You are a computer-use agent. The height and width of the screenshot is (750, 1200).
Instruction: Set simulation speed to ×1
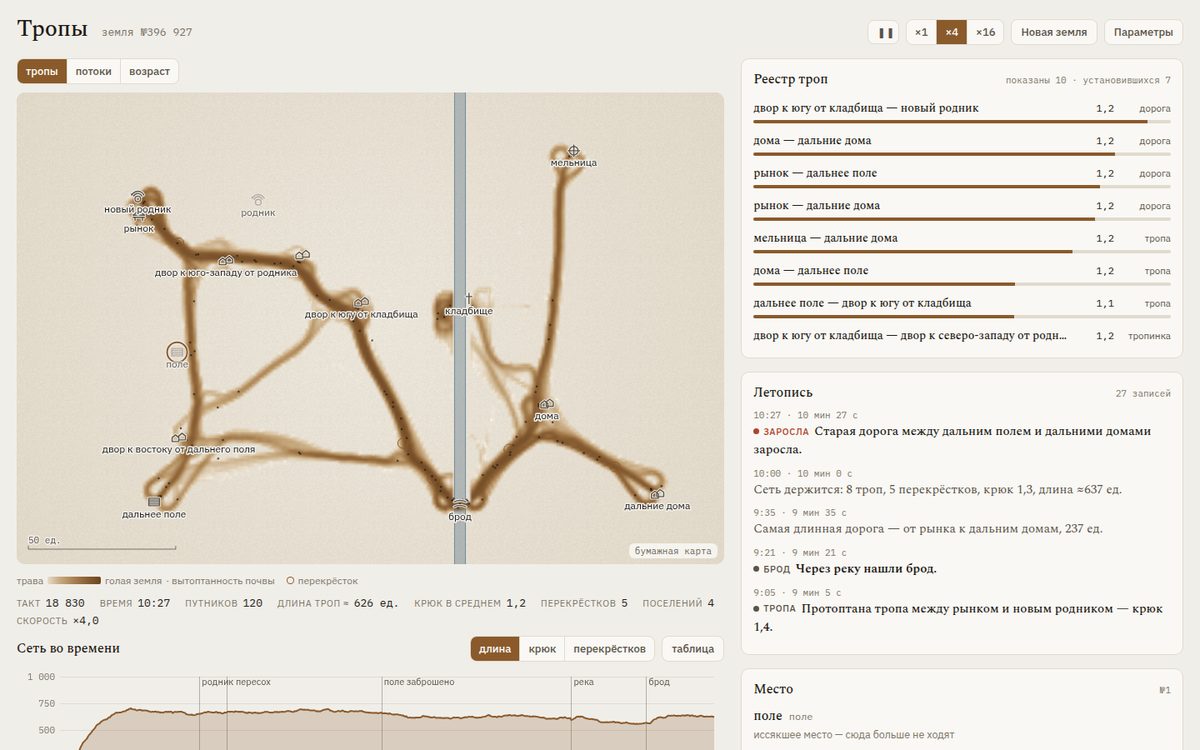(921, 32)
